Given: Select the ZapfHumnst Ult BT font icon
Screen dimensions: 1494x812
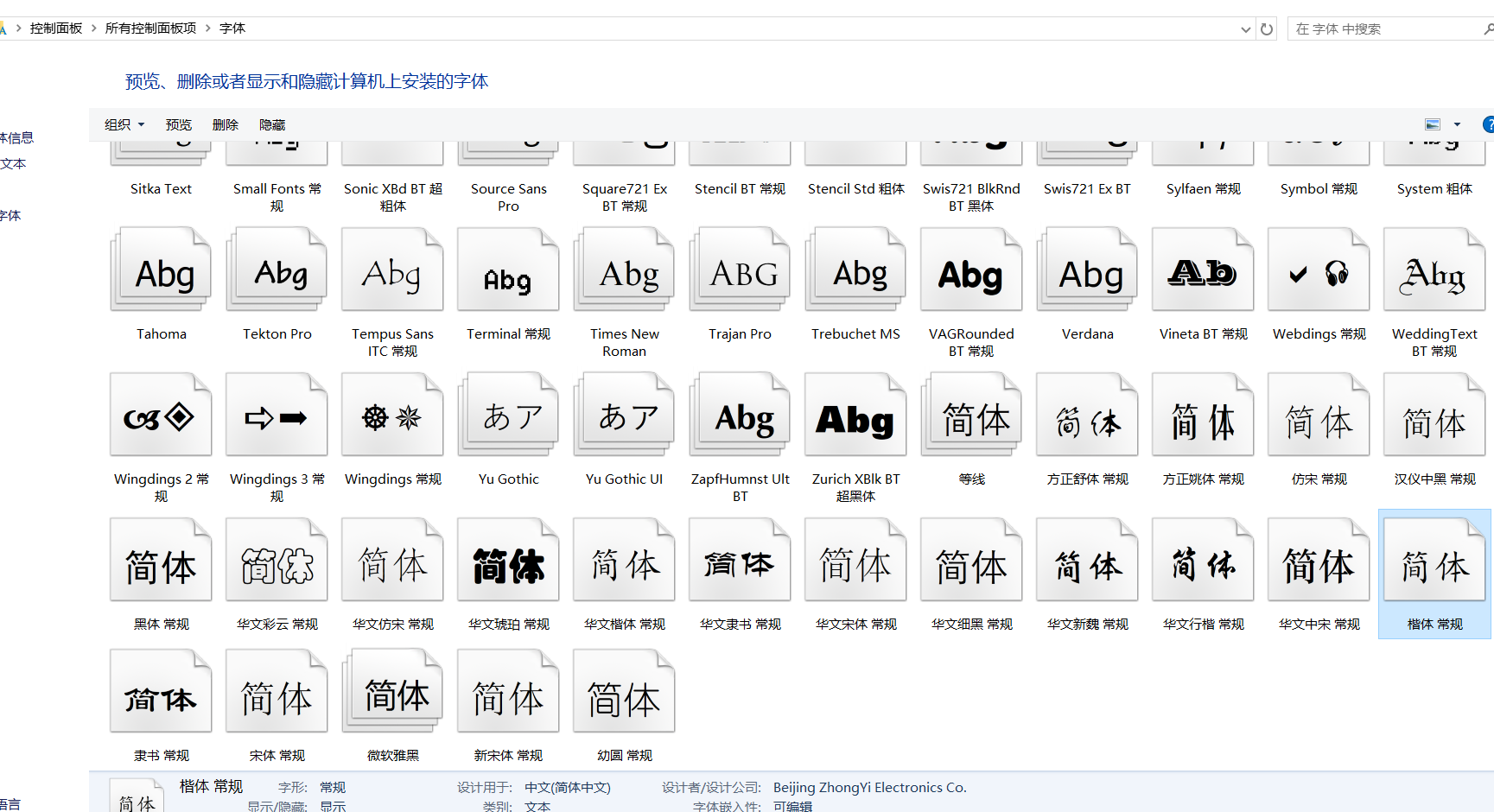Looking at the screenshot, I should (740, 415).
